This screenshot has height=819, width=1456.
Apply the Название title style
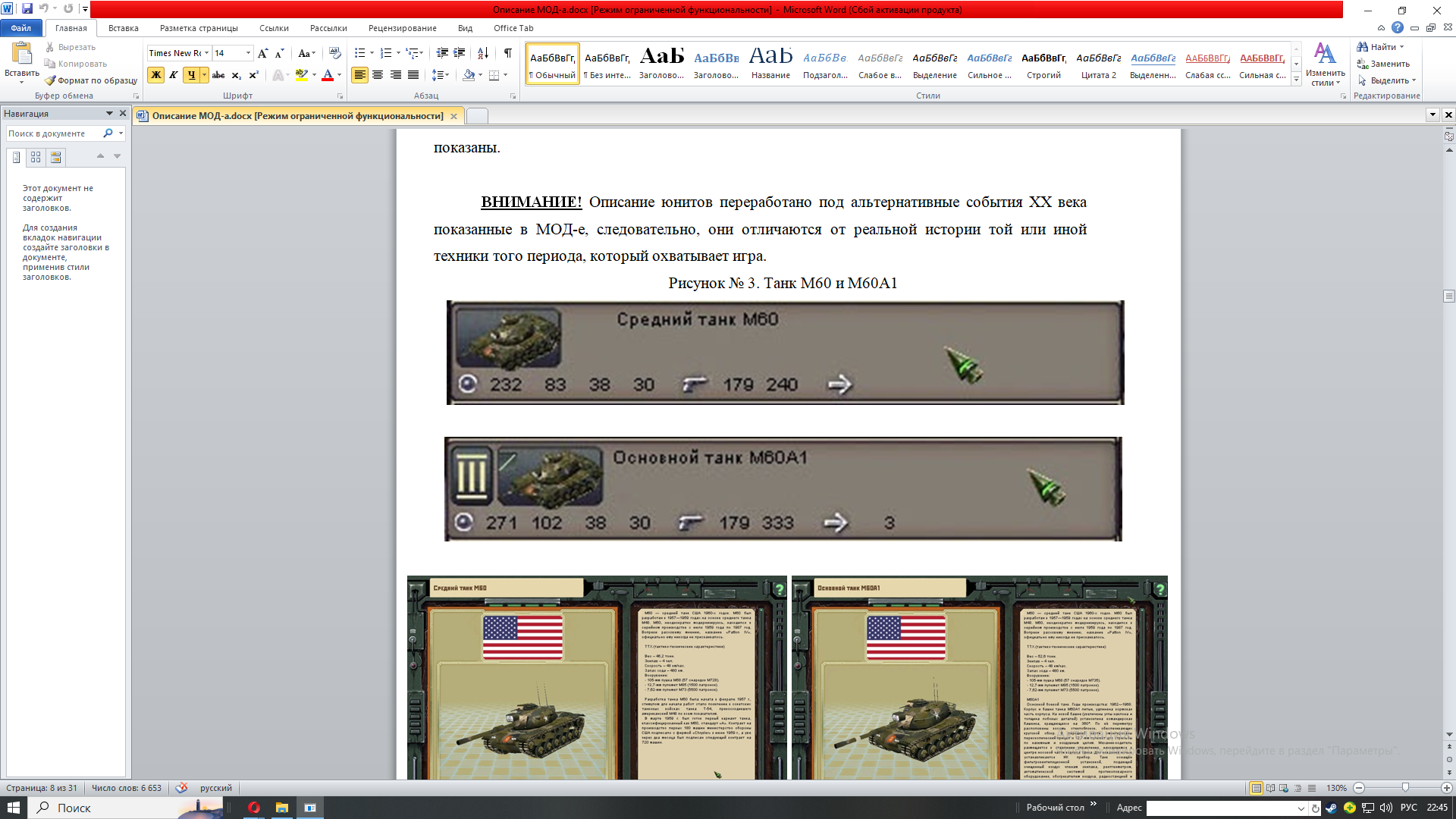770,63
